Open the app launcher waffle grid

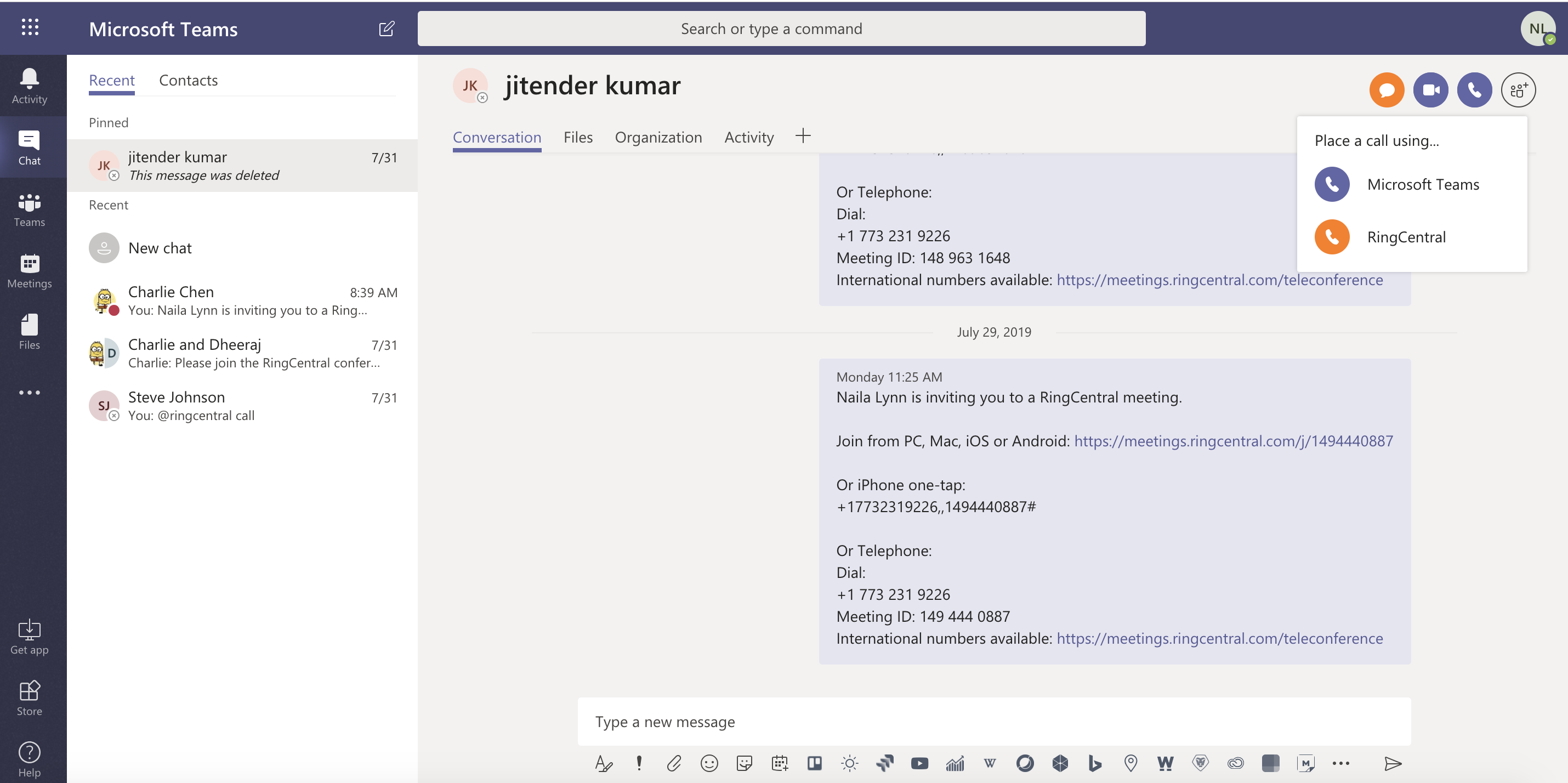[x=30, y=27]
